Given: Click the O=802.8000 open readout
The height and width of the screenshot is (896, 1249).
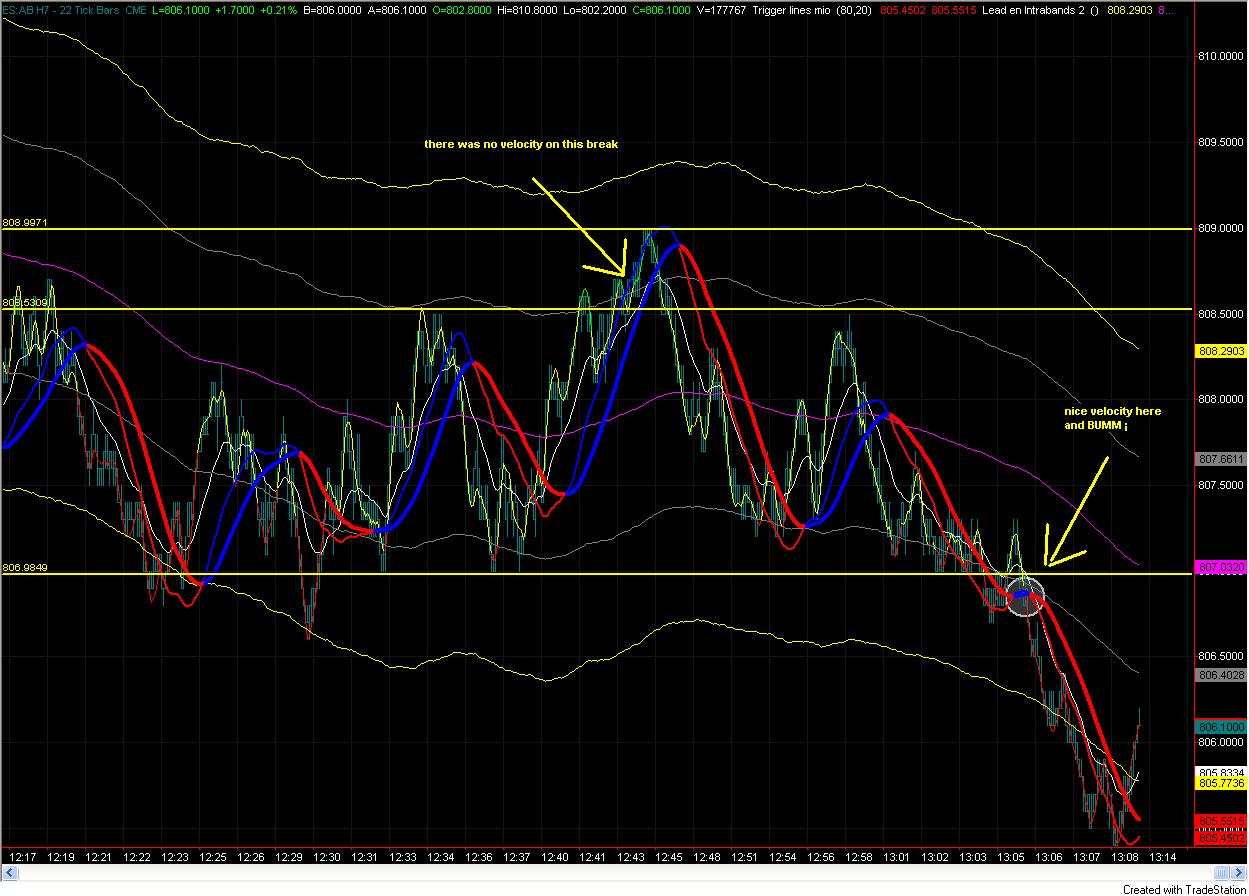Looking at the screenshot, I should 463,9.
